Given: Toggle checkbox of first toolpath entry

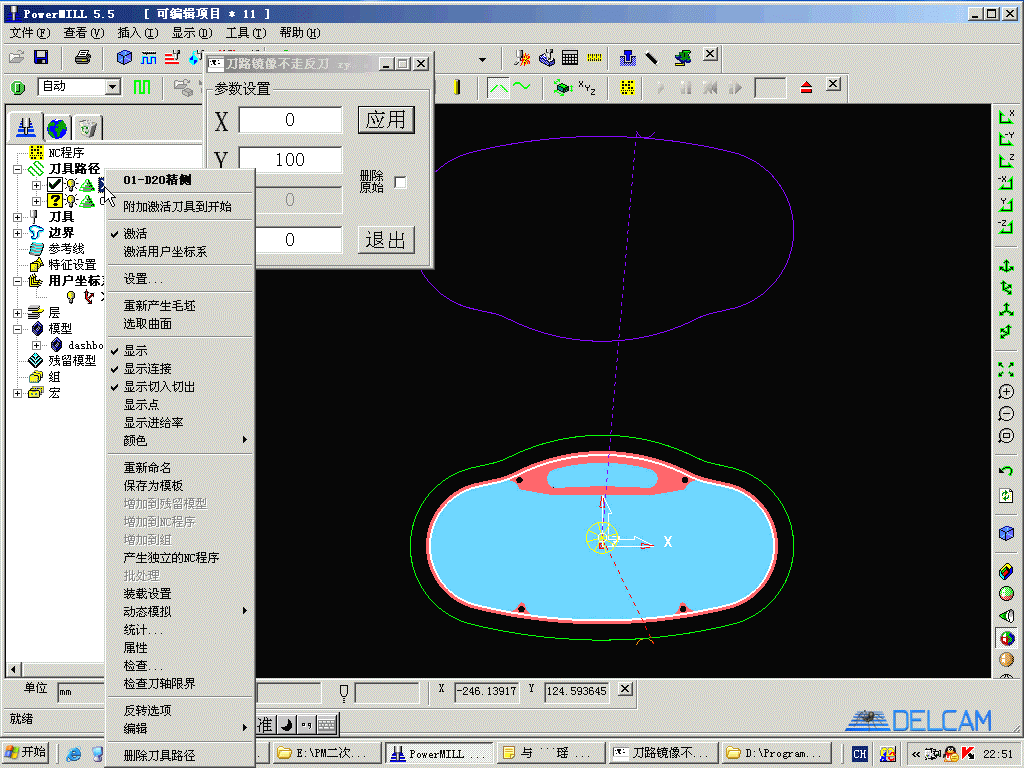Looking at the screenshot, I should (55, 185).
